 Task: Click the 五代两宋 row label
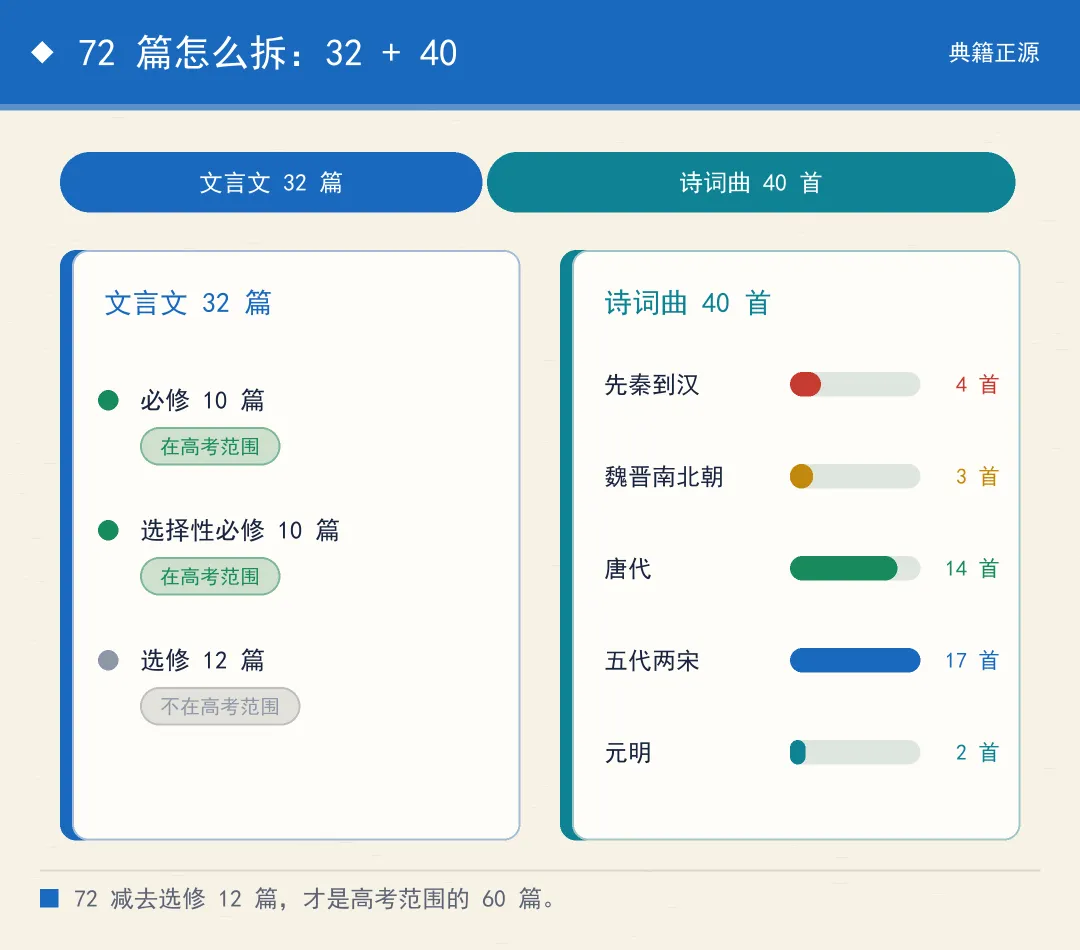coord(652,661)
